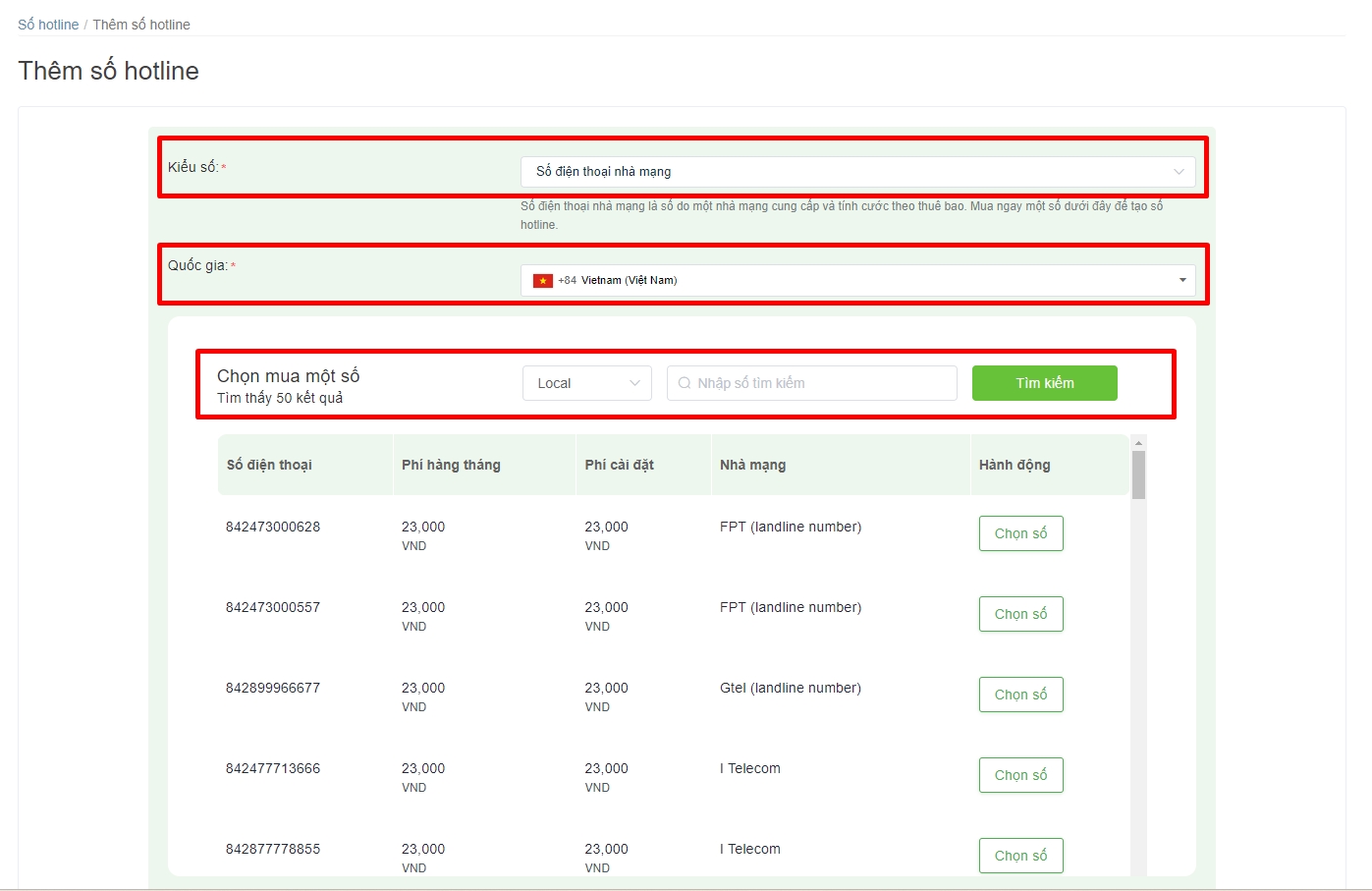Click Chọn số for 842477713666

pos(1020,775)
